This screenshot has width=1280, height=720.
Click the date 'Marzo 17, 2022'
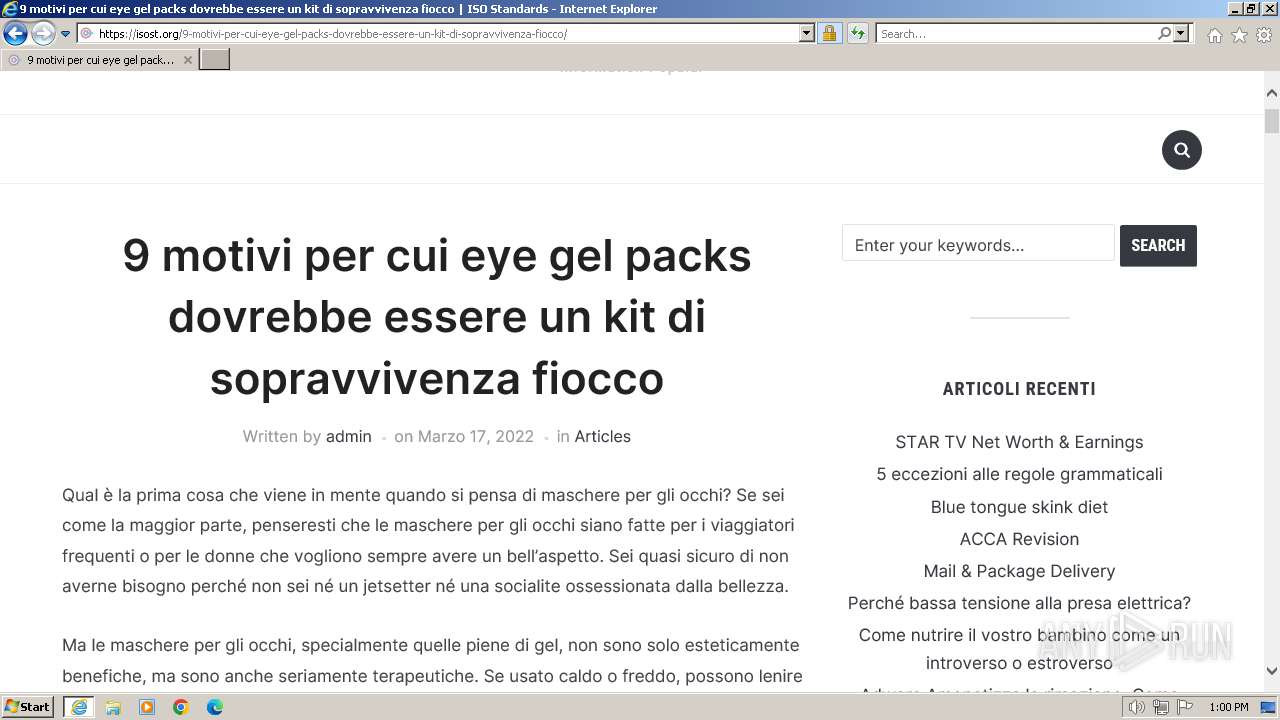pyautogui.click(x=475, y=436)
